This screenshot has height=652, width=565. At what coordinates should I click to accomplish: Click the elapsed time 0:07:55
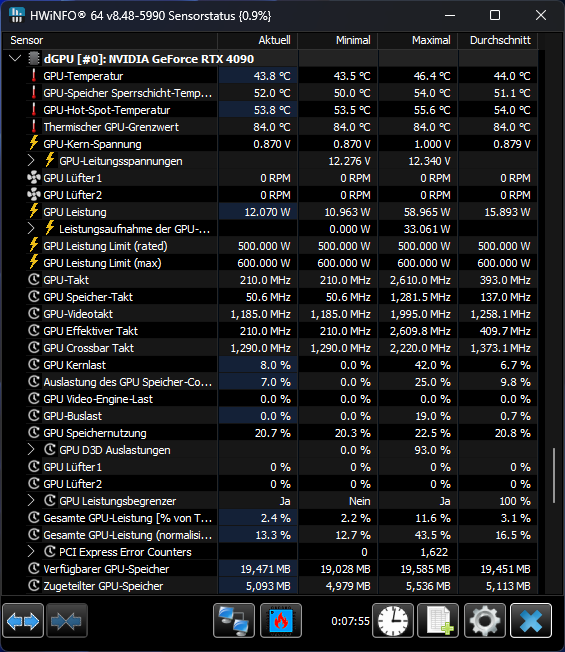350,621
